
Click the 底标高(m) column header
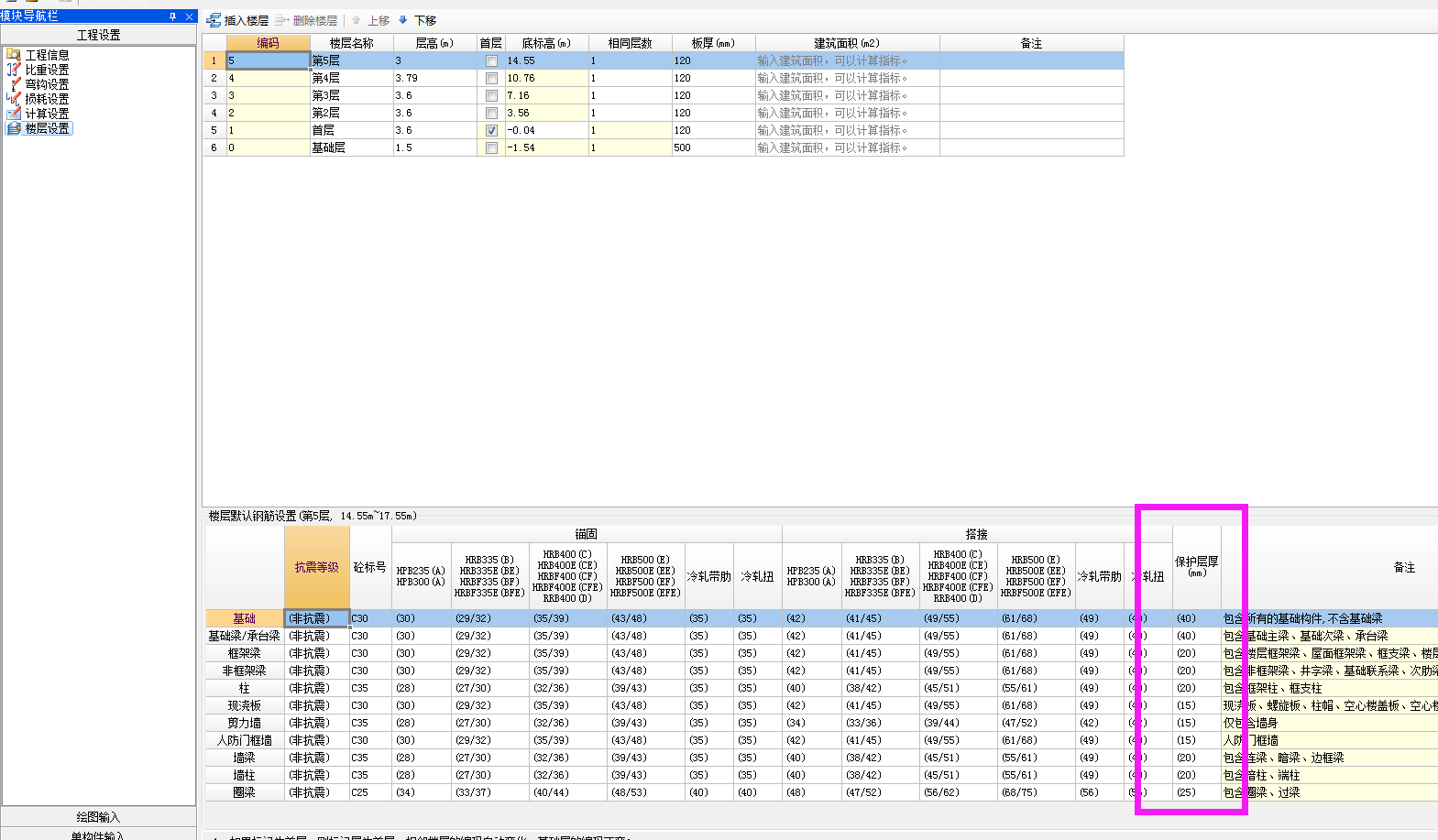[x=546, y=43]
